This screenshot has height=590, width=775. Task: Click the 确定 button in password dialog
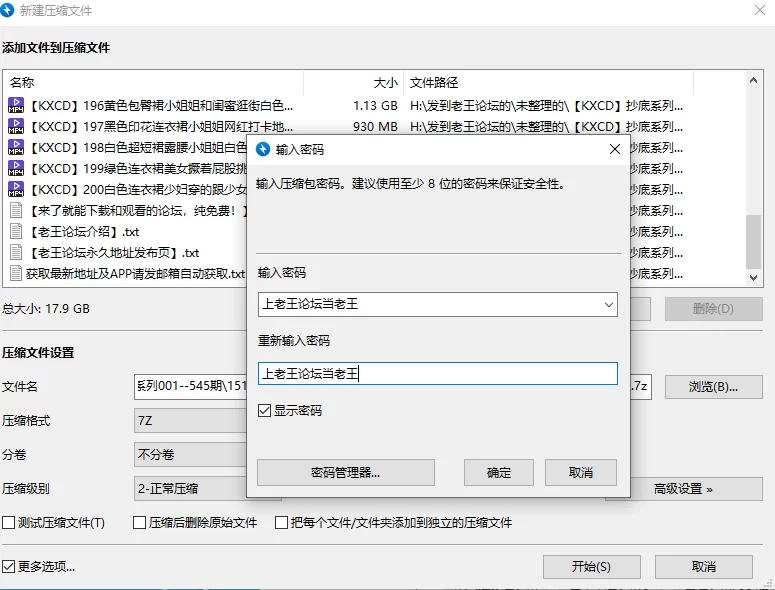pos(498,472)
